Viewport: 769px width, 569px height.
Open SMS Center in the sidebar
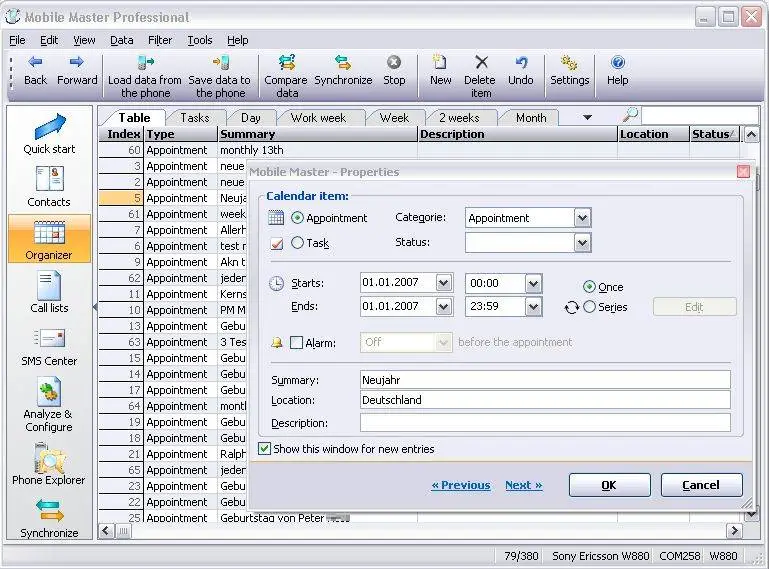49,345
